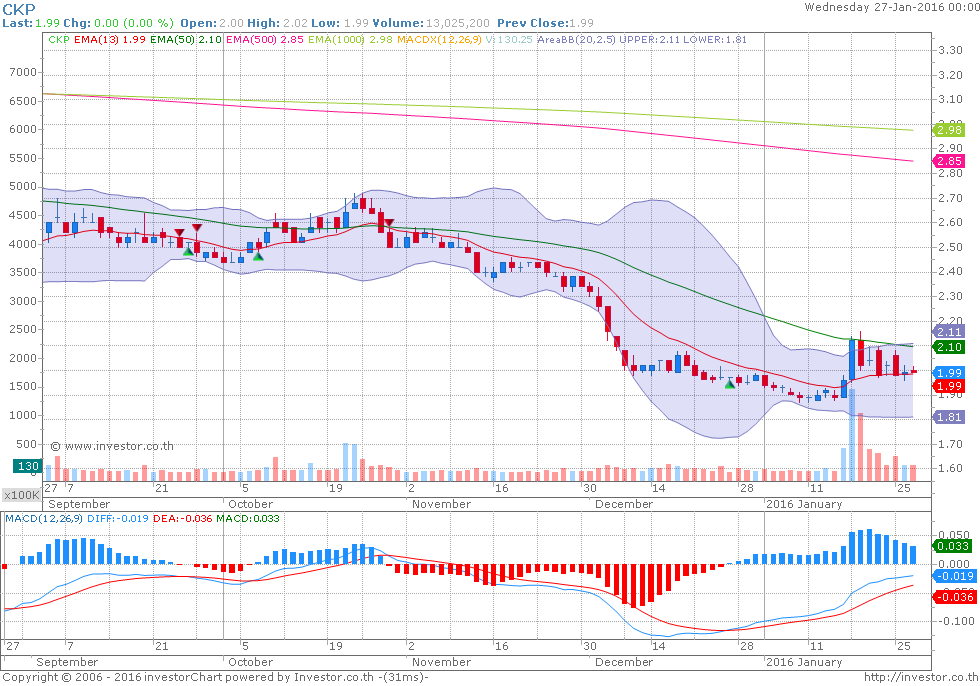Click the EMA(1000) 2.98 legend entry

tap(350, 39)
